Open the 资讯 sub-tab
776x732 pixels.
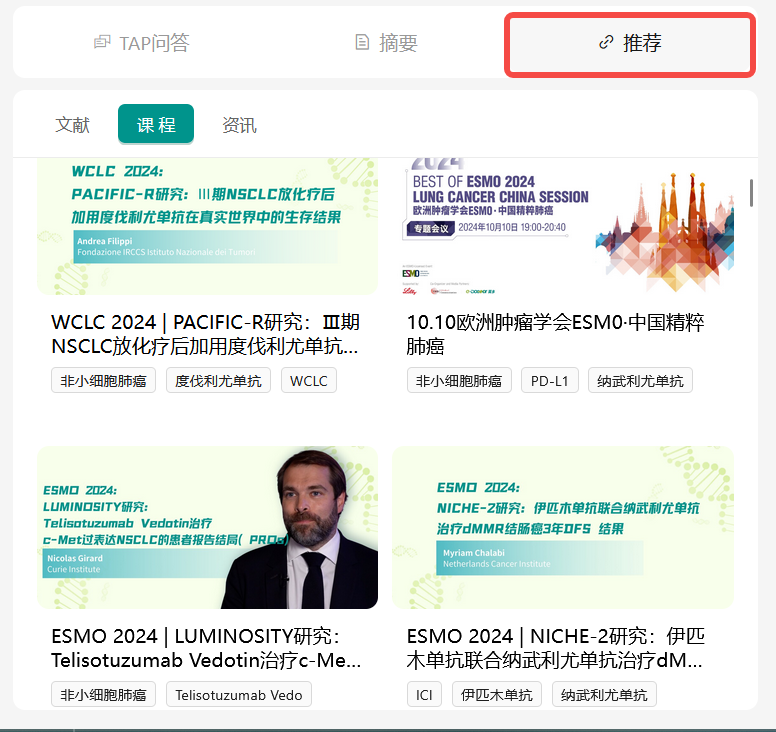coord(240,125)
